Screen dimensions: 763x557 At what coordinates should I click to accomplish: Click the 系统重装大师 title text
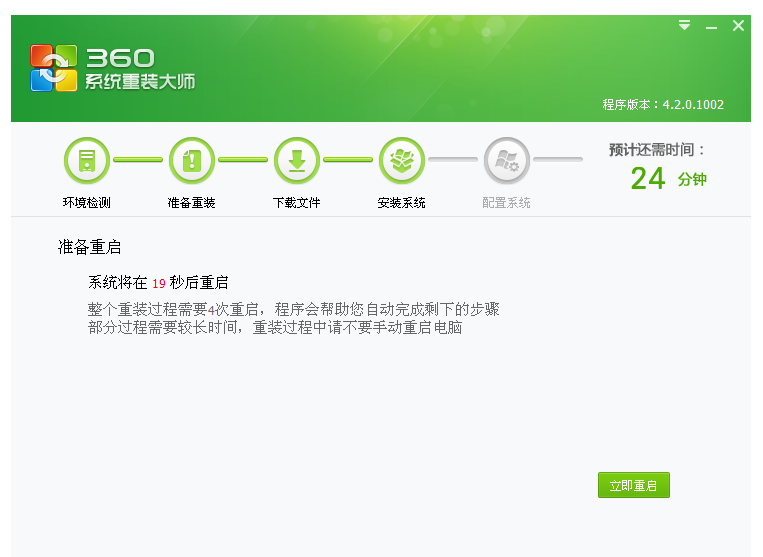click(x=140, y=82)
